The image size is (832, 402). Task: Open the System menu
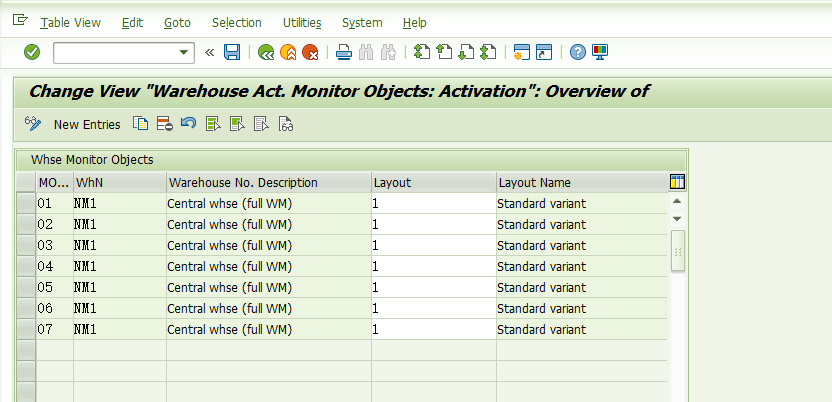click(362, 23)
